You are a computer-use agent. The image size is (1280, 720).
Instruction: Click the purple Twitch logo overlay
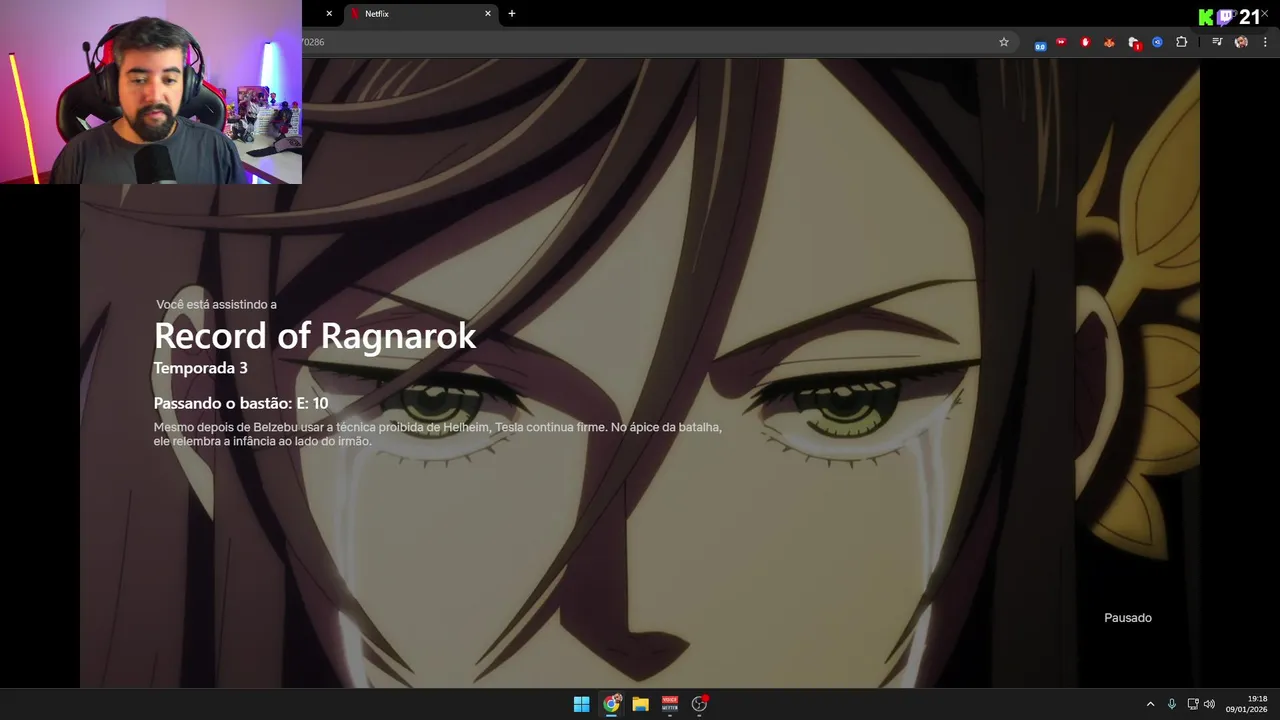(1226, 17)
